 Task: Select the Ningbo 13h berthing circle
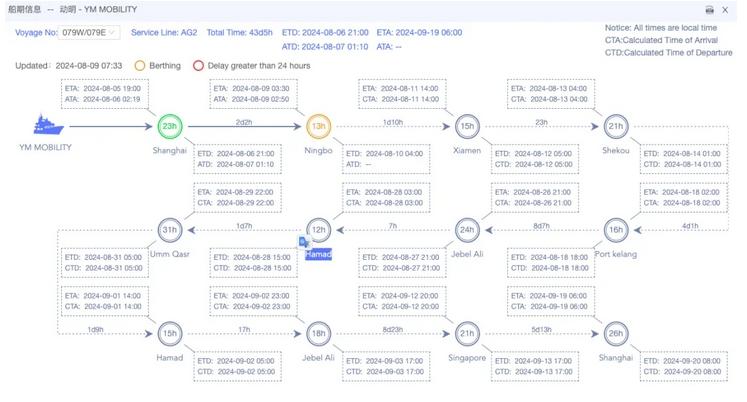pos(318,126)
